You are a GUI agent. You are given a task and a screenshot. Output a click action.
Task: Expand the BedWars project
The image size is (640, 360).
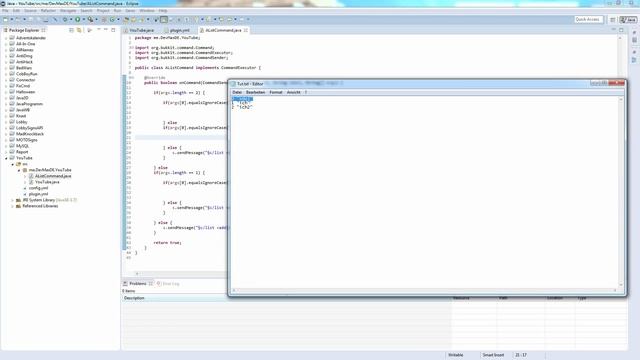pyautogui.click(x=6, y=68)
